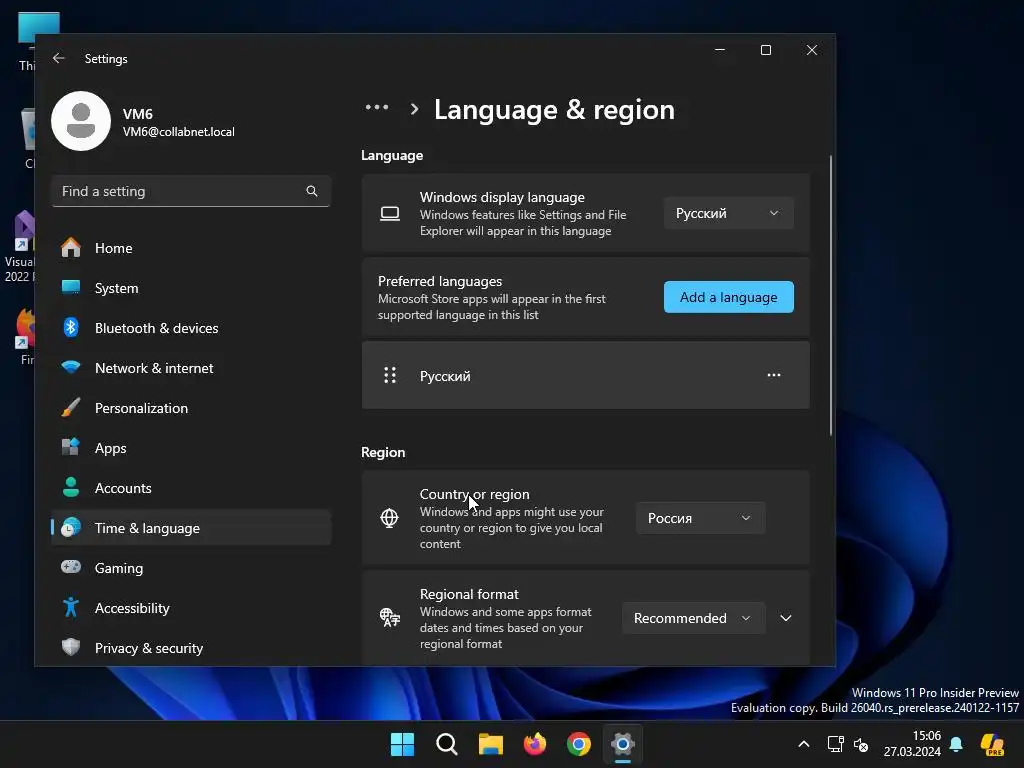Click the System monitor icon in sidebar
Image resolution: width=1024 pixels, height=768 pixels.
pos(71,287)
